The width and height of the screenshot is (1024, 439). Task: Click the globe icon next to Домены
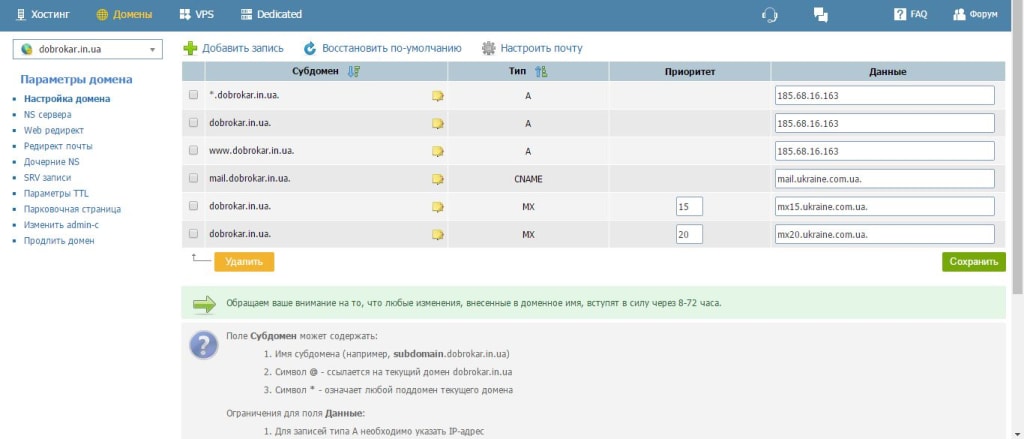pyautogui.click(x=102, y=14)
